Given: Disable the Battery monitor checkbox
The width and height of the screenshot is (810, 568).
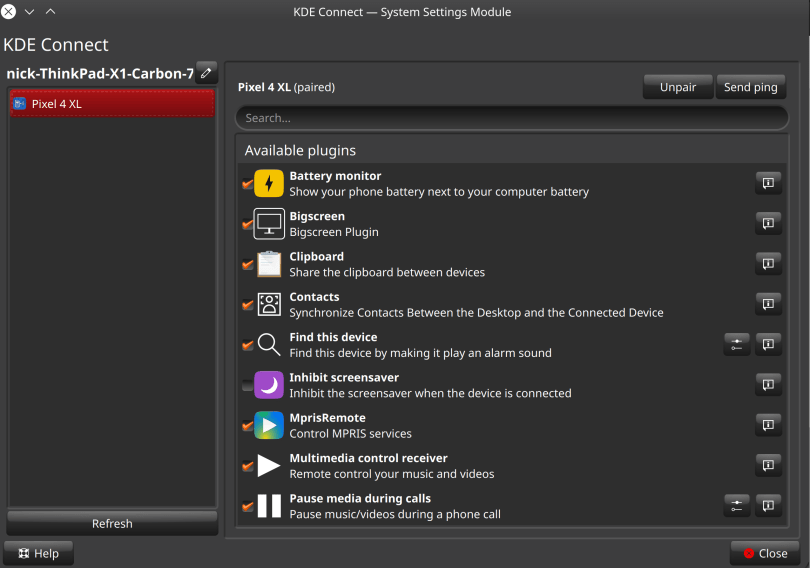Looking at the screenshot, I should [x=247, y=184].
